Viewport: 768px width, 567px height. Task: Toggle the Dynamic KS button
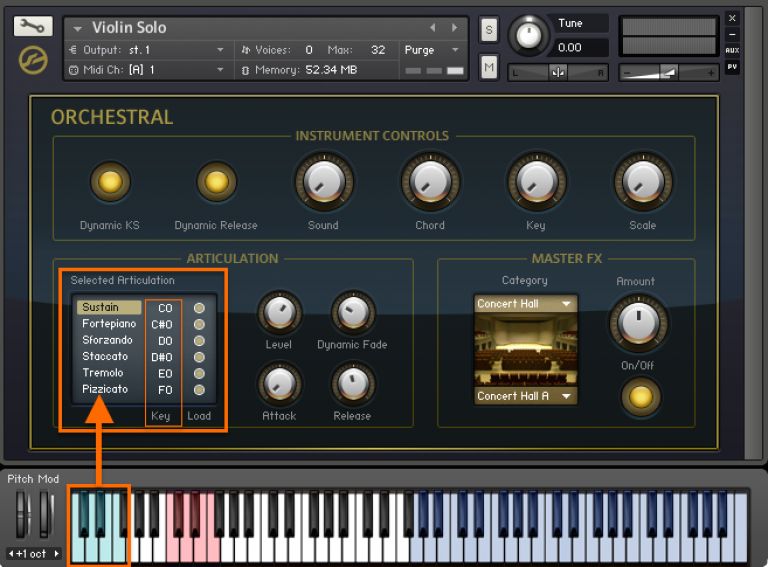[x=110, y=182]
